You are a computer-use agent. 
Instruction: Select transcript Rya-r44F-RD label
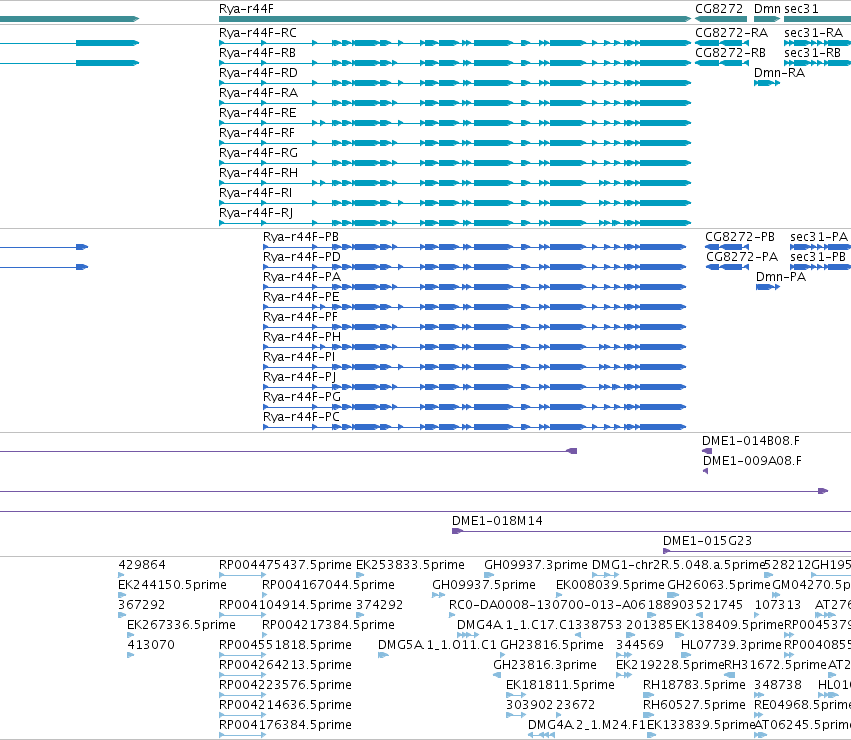[x=258, y=73]
